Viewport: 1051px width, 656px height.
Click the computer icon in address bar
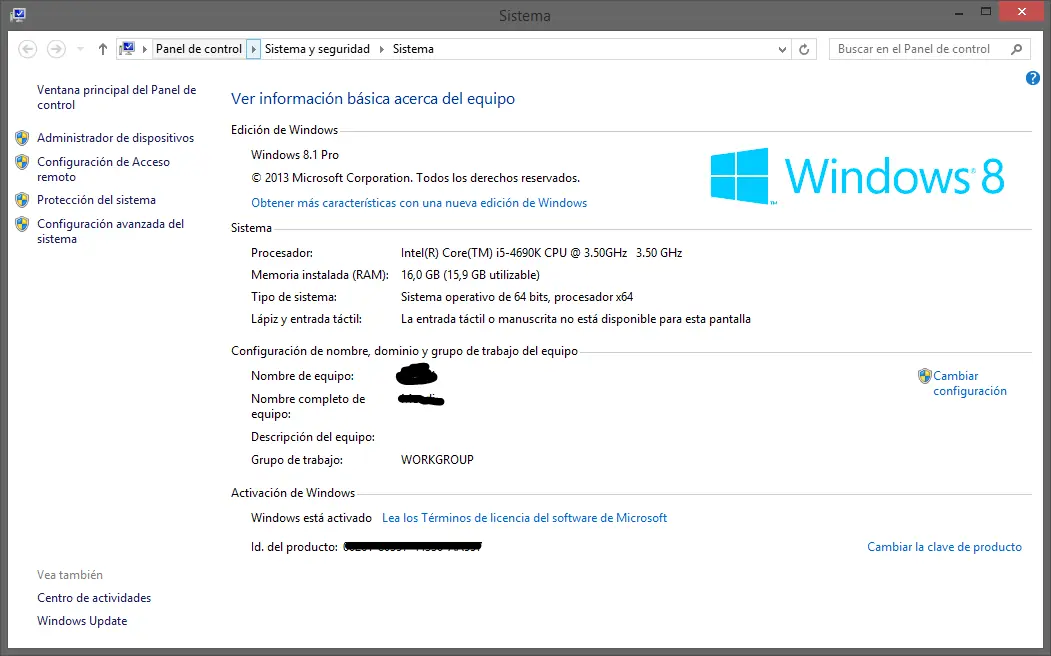[127, 49]
